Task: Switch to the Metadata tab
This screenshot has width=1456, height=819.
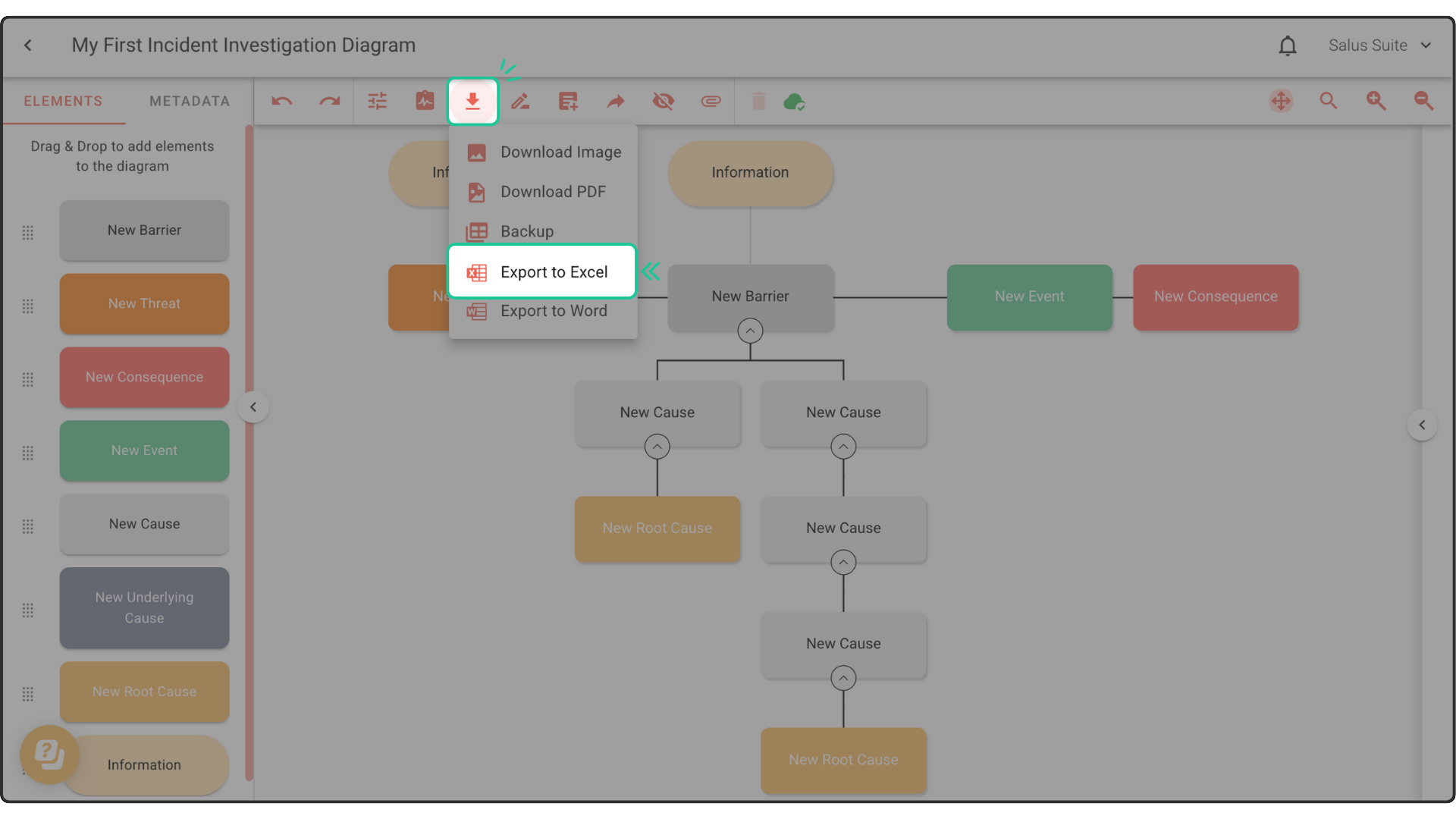Action: click(x=190, y=101)
